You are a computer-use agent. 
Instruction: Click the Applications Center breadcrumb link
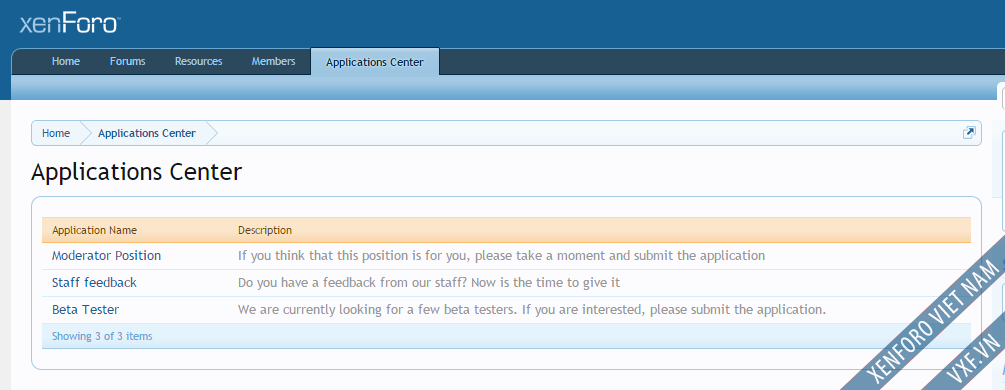[x=147, y=133]
